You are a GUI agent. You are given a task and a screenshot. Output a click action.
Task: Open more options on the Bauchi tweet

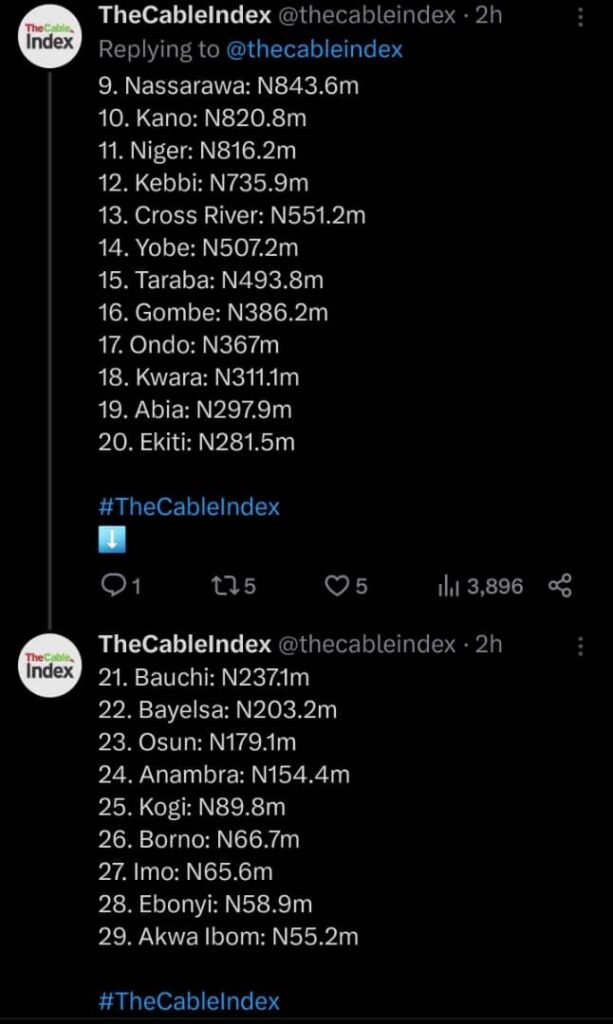[x=581, y=646]
